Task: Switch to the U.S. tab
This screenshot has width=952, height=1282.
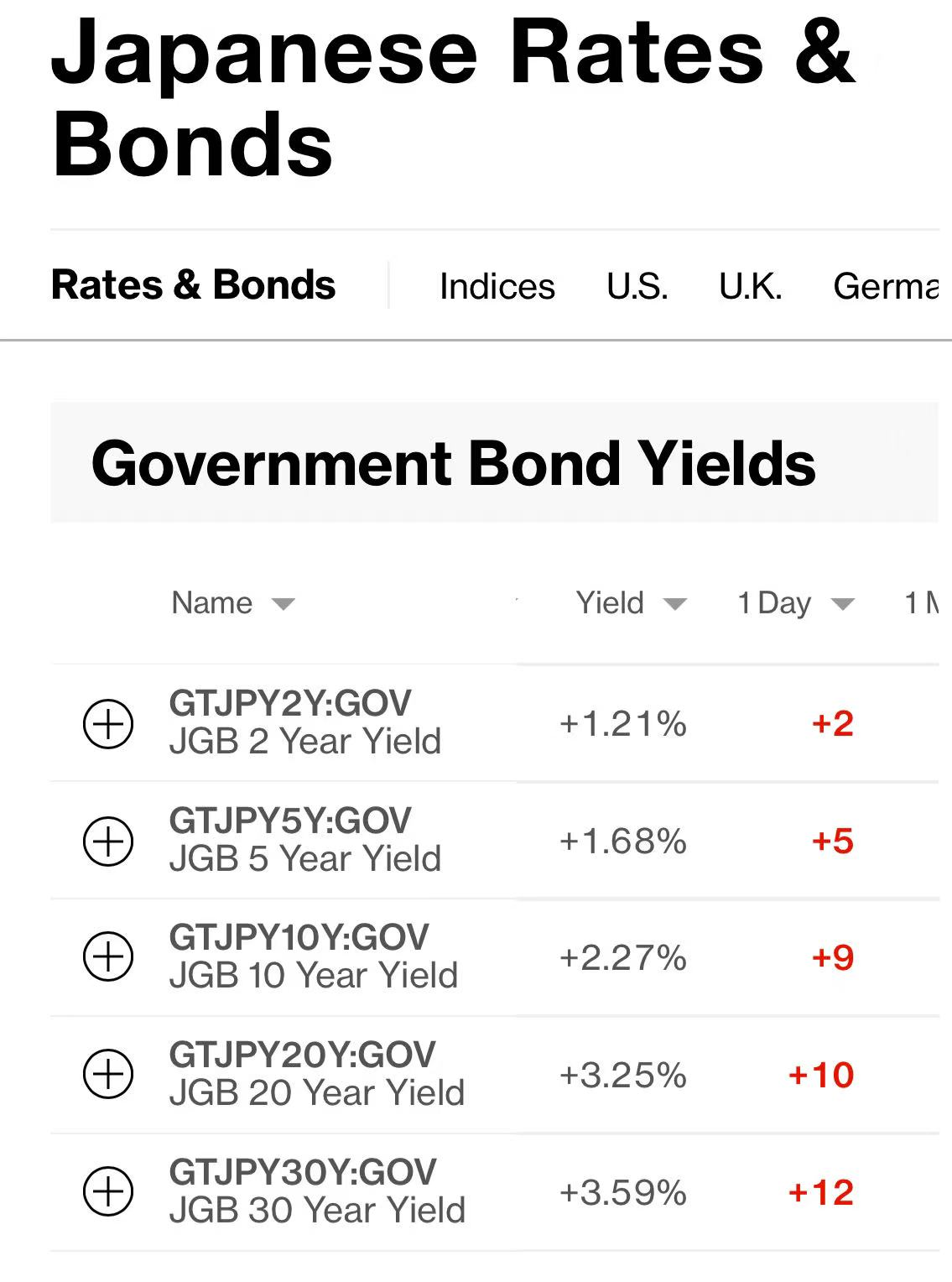Action: [x=637, y=287]
